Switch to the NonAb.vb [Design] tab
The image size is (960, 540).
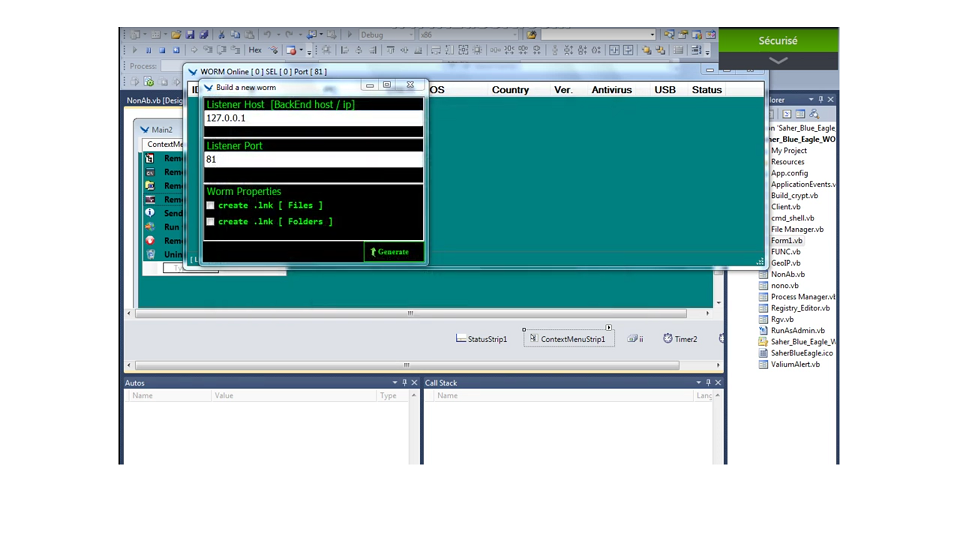154,100
